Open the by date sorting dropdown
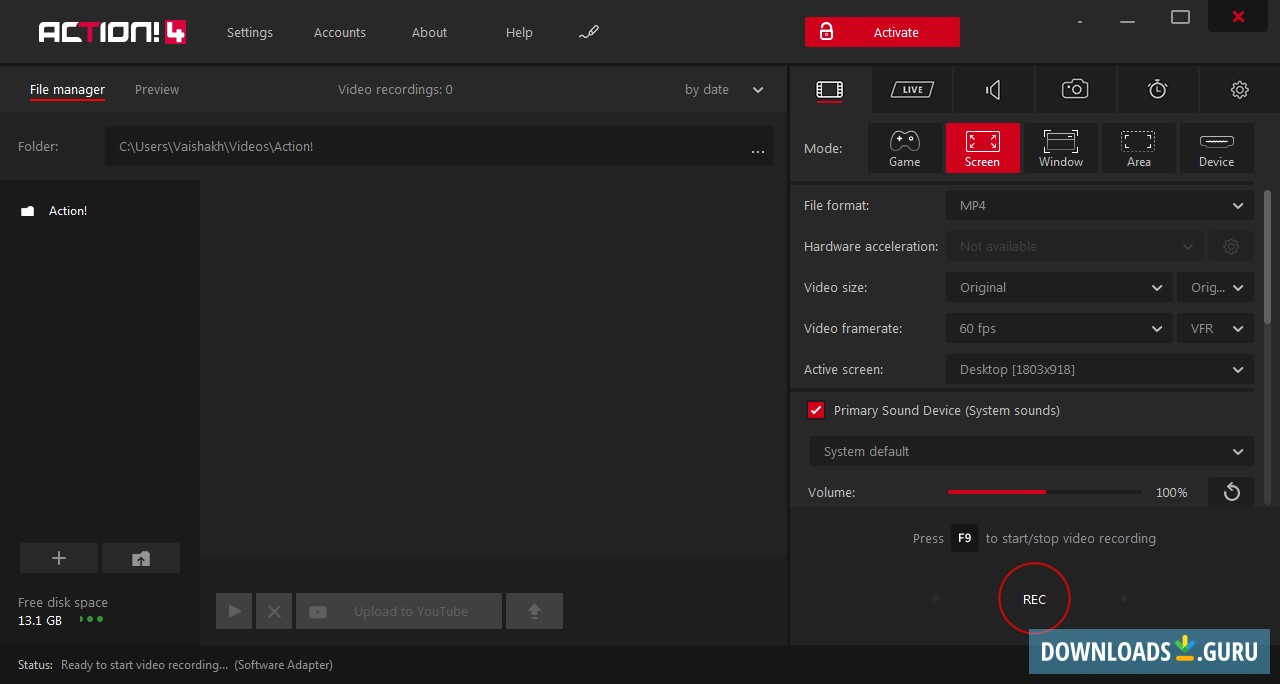 723,90
